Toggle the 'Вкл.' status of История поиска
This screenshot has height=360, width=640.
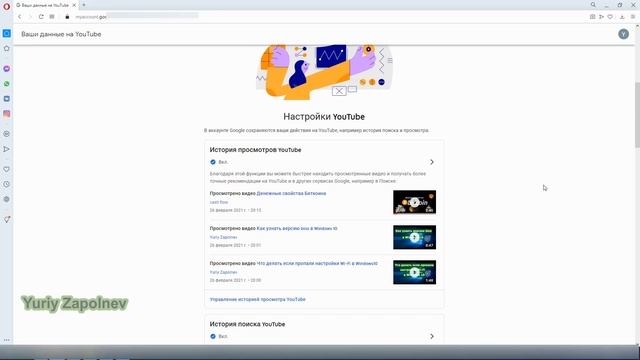click(x=218, y=336)
